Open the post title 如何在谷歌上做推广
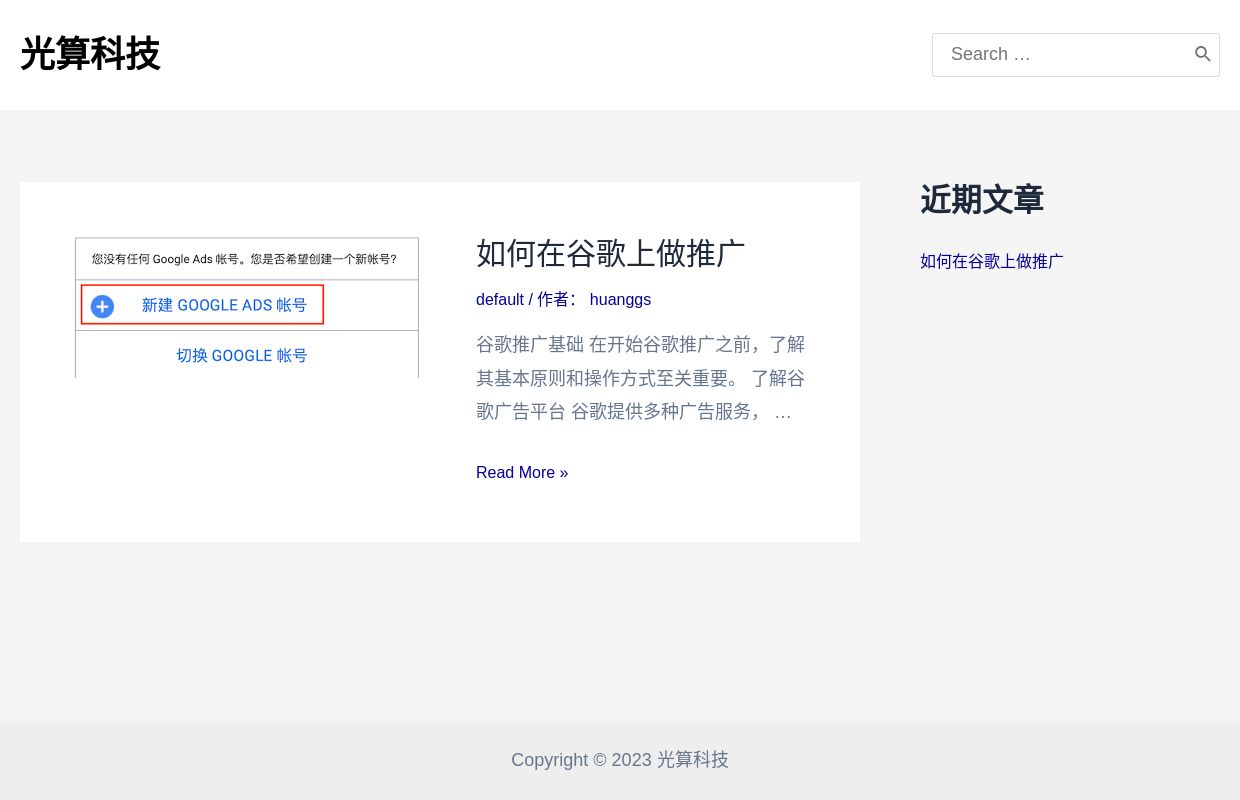Screen dimensions: 1240x800 pos(610,254)
